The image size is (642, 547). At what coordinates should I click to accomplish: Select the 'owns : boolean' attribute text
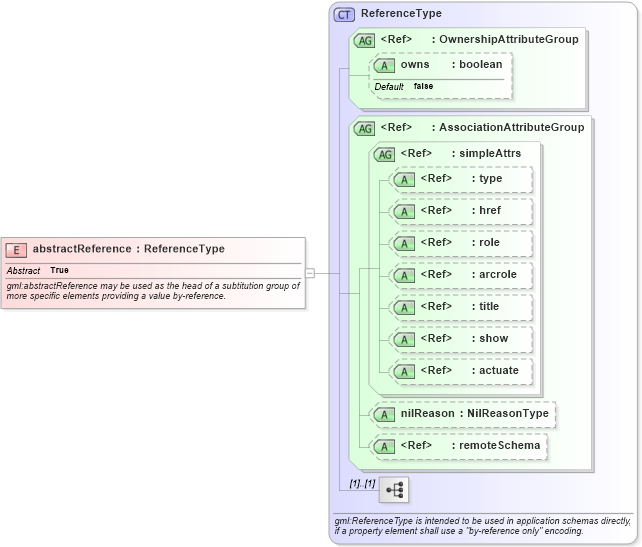pos(451,64)
